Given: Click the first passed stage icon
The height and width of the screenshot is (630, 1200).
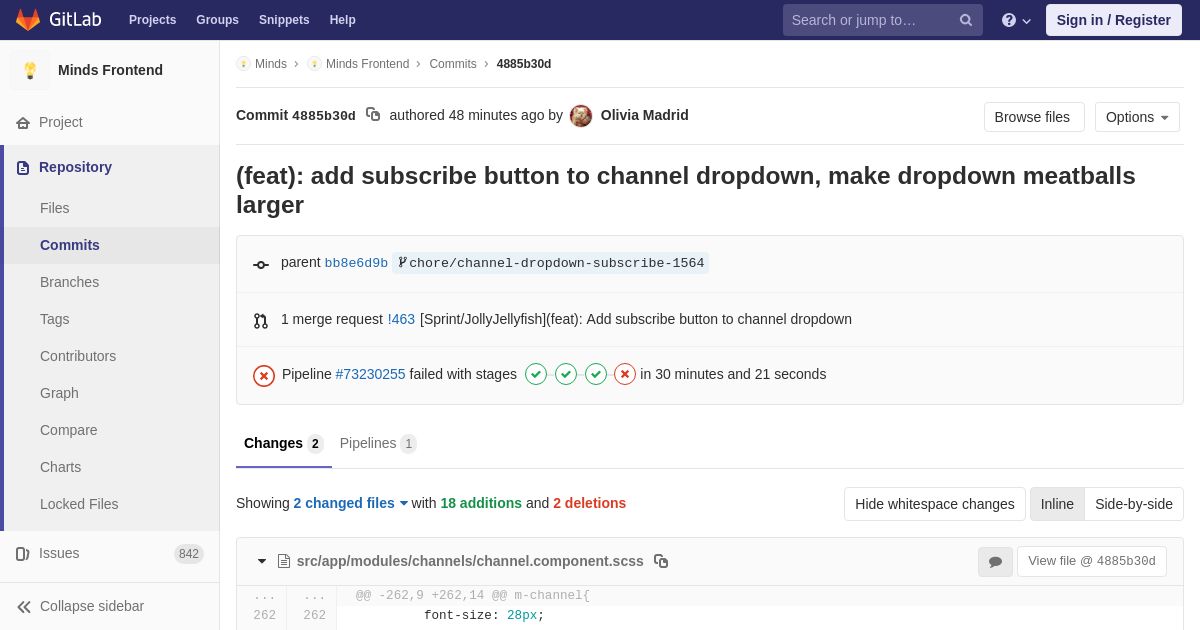Looking at the screenshot, I should pos(536,374).
